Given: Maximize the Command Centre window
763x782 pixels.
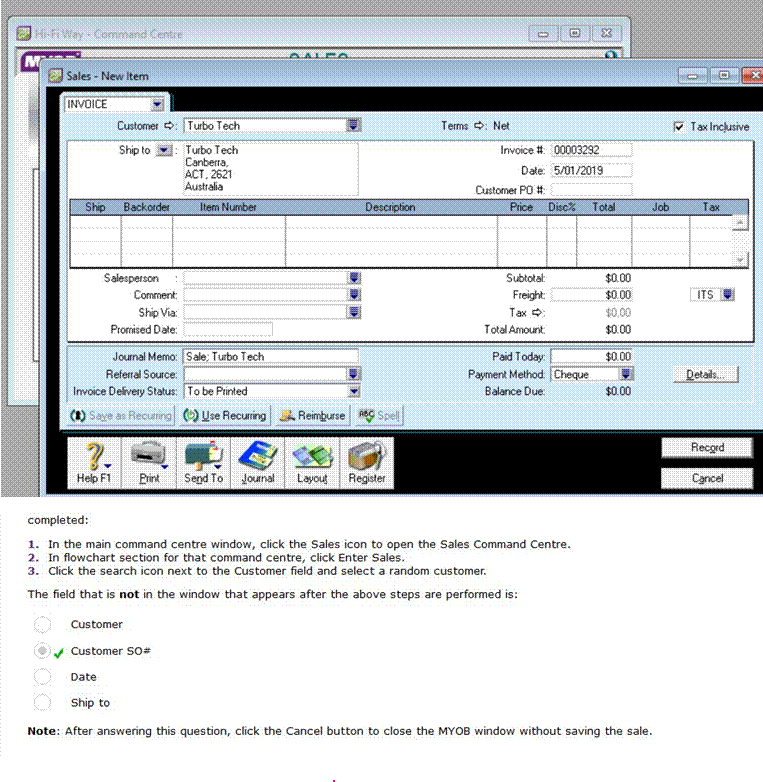Looking at the screenshot, I should point(575,33).
